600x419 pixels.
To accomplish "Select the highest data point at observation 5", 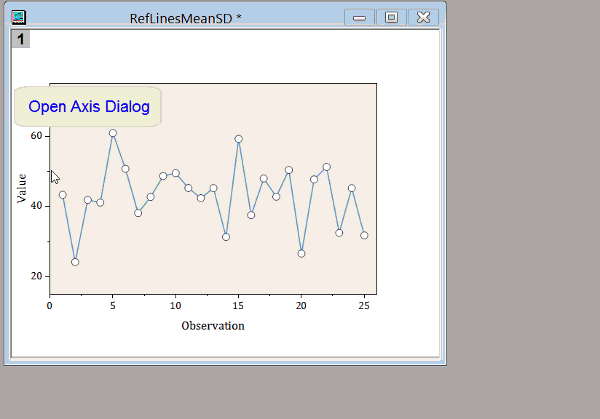I will pyautogui.click(x=113, y=133).
